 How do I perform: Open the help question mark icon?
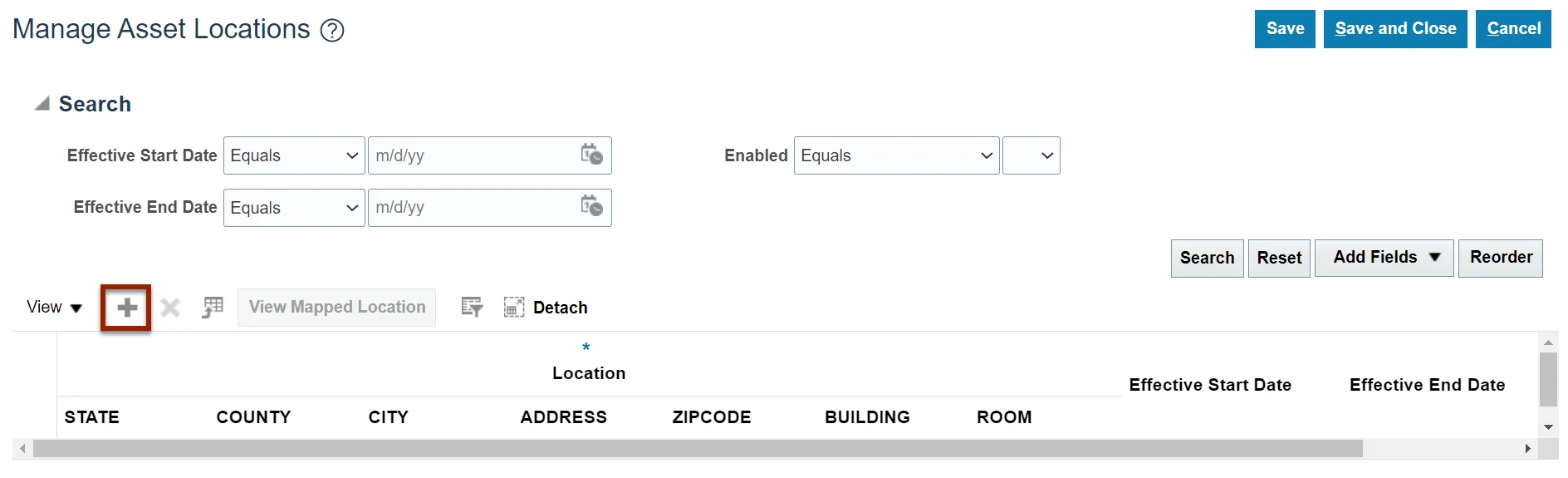tap(332, 31)
